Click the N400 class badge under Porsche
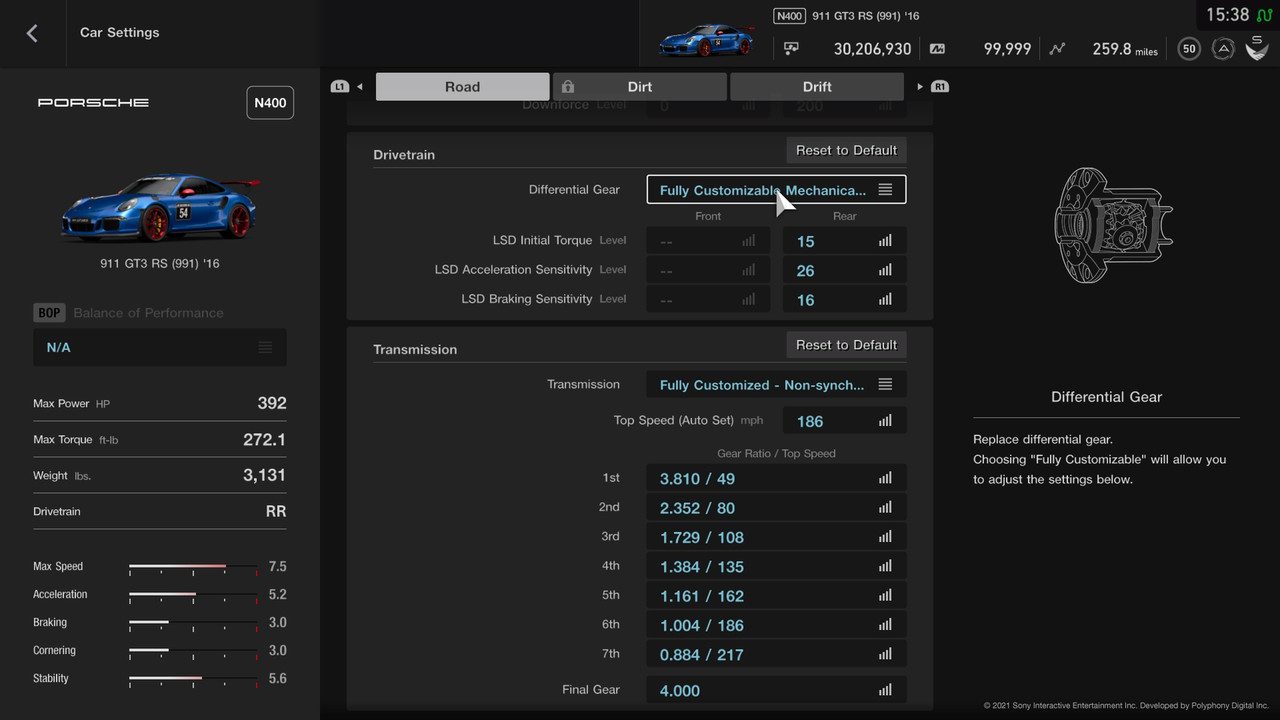Image resolution: width=1280 pixels, height=720 pixels. (x=270, y=103)
